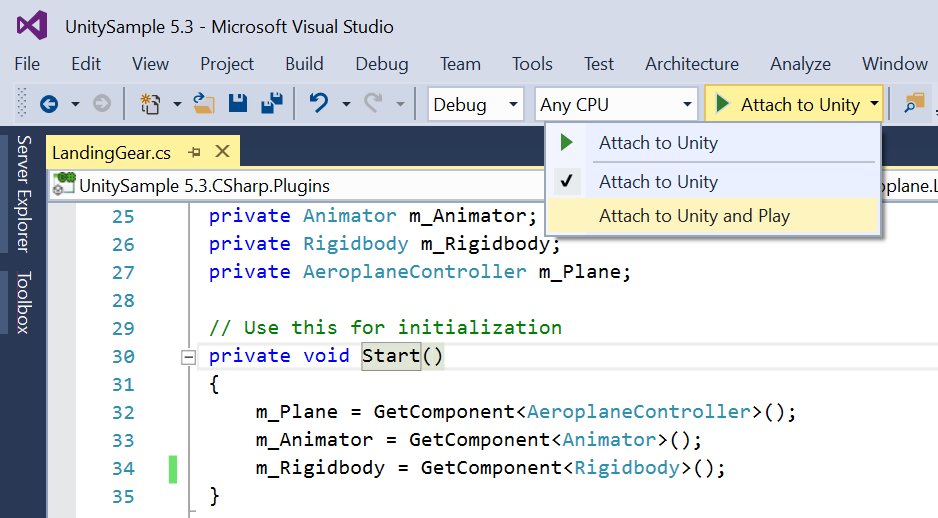Close the Attach to Unity dropdown arrow

[x=875, y=104]
